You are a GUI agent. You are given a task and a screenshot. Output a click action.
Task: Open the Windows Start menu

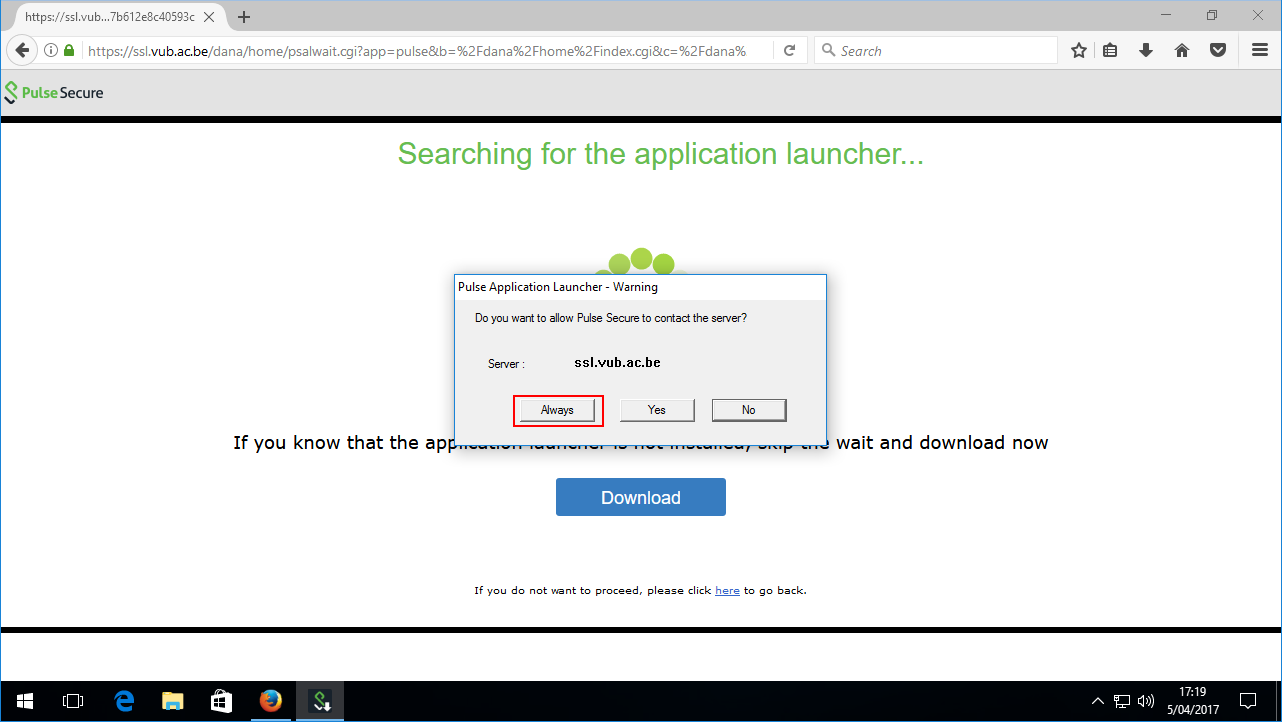pos(24,701)
